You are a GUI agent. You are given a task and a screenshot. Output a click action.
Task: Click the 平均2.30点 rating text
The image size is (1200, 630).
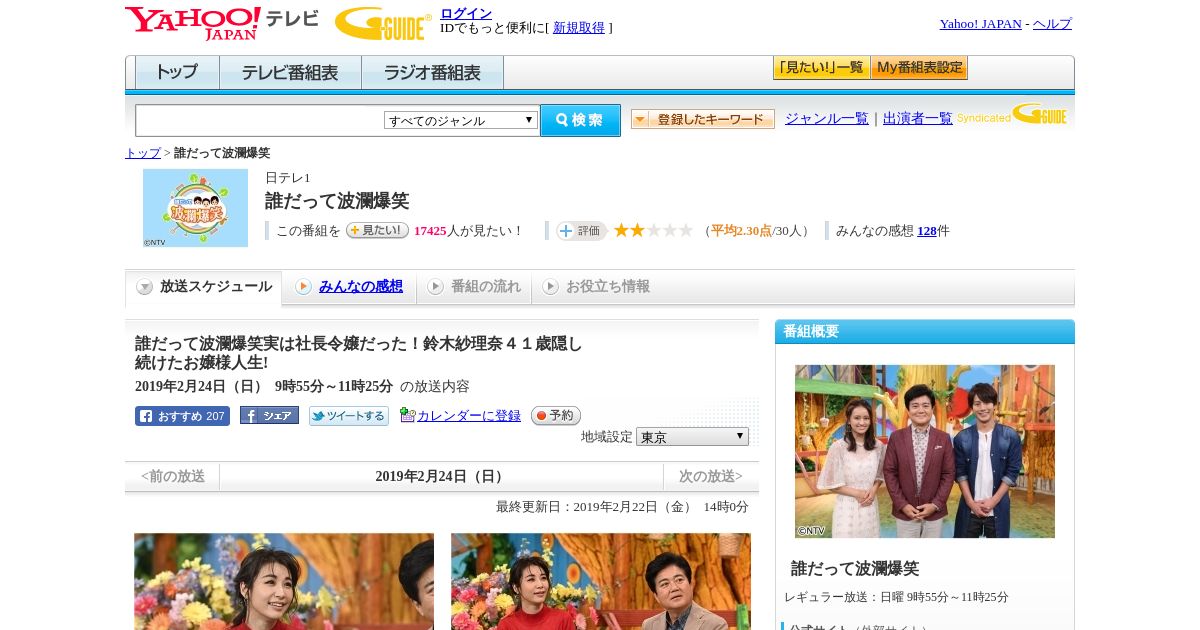click(741, 231)
